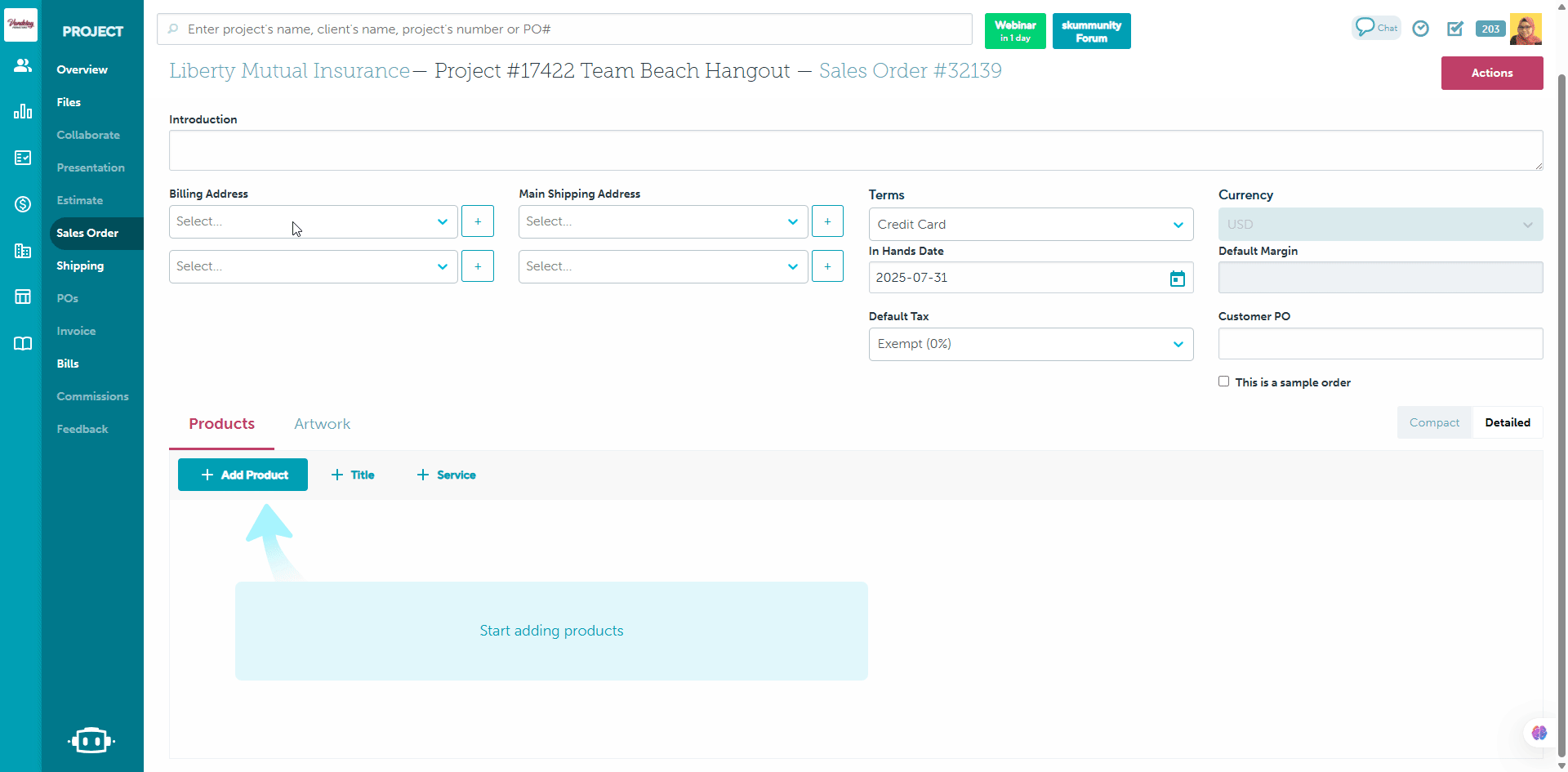Click the Add Product button
Viewport: 1568px width, 772px height.
pyautogui.click(x=243, y=475)
